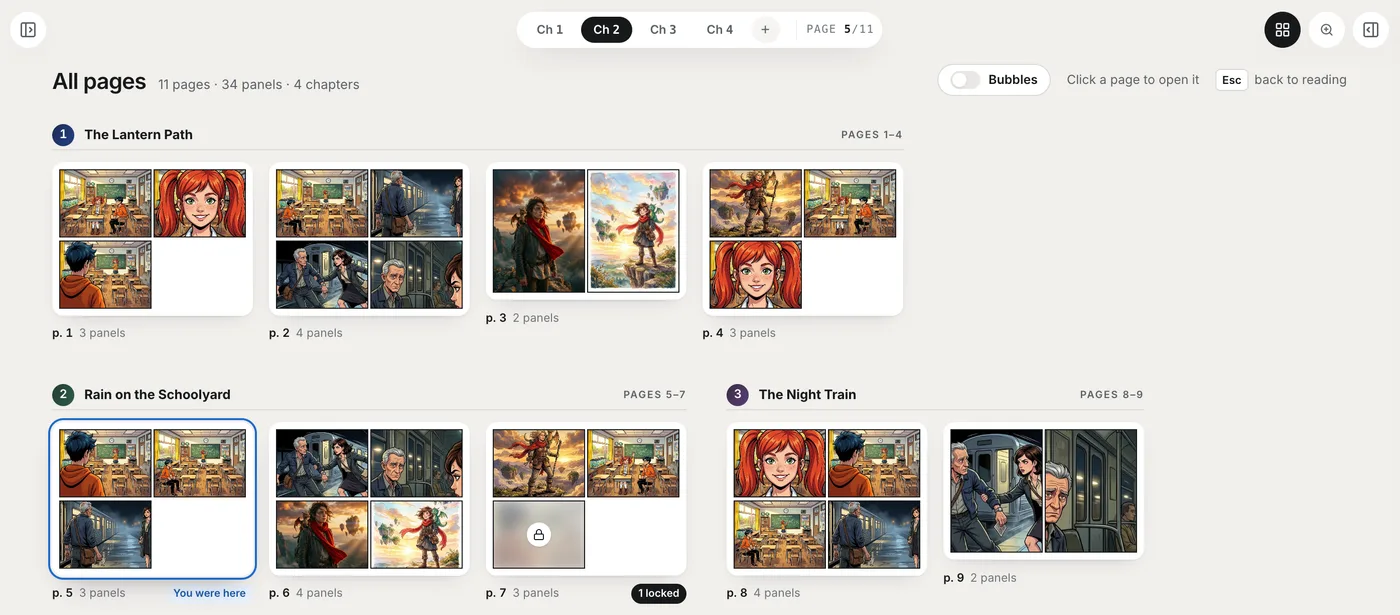Toggle the left sidebar panel icon
Viewport: 1400px width, 615px height.
28,30
